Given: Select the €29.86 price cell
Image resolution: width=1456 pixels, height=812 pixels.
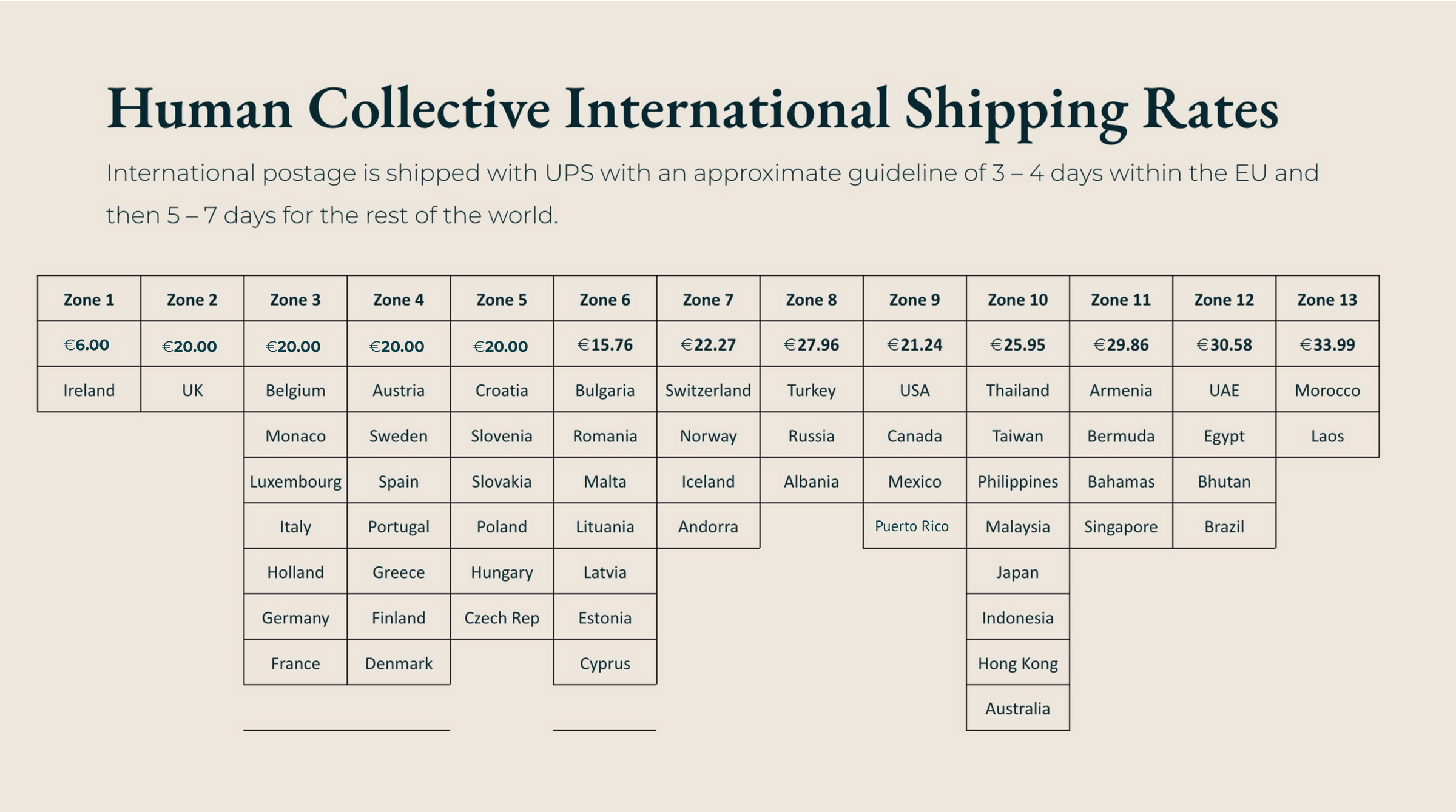Looking at the screenshot, I should pos(1121,344).
